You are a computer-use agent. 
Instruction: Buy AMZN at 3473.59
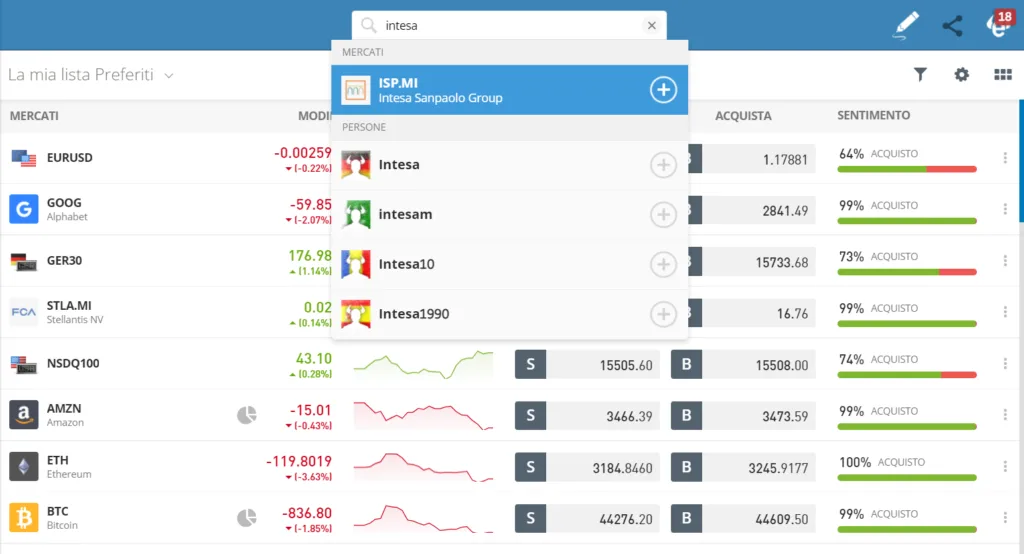743,416
